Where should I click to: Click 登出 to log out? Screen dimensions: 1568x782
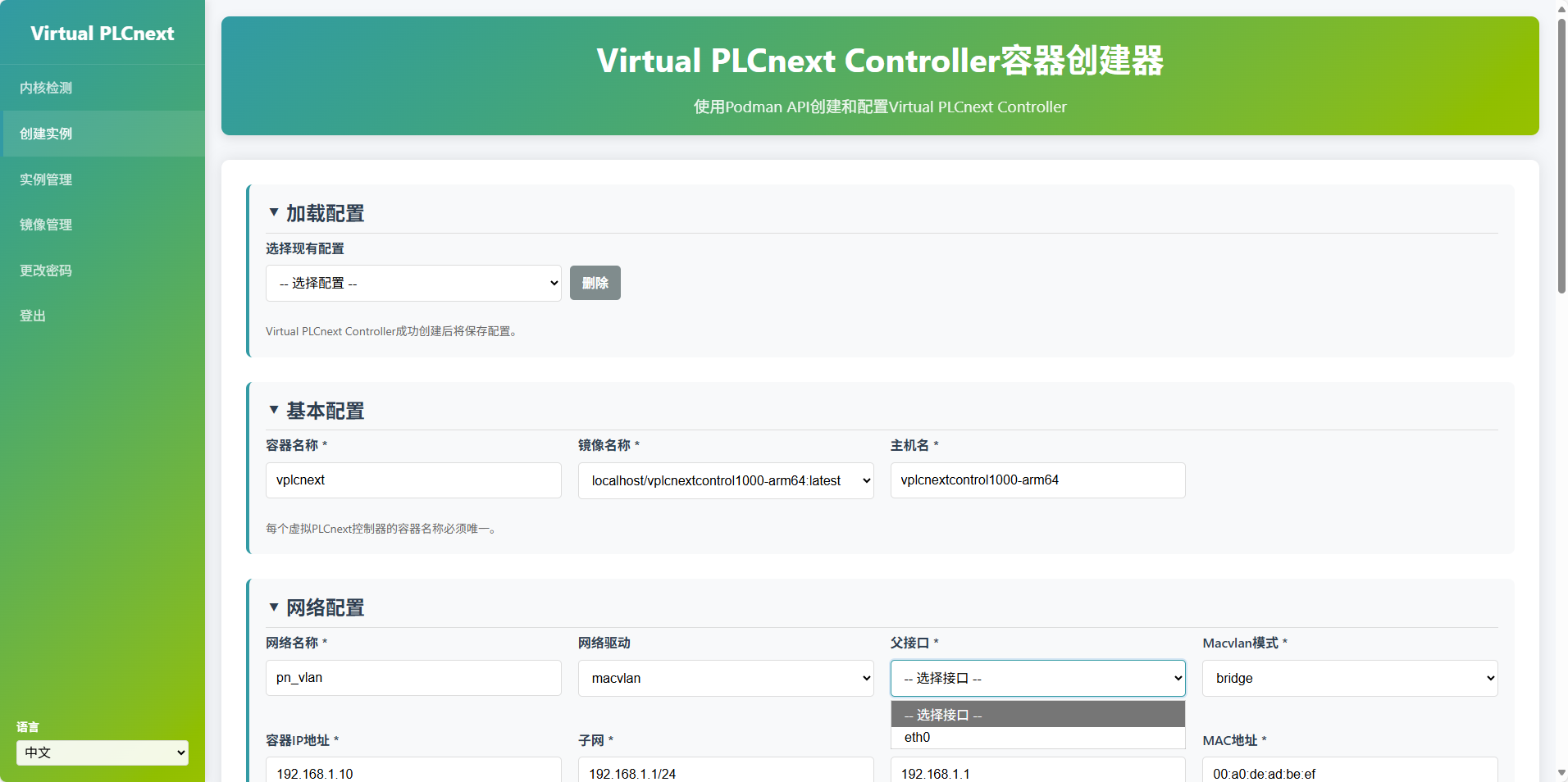click(103, 316)
